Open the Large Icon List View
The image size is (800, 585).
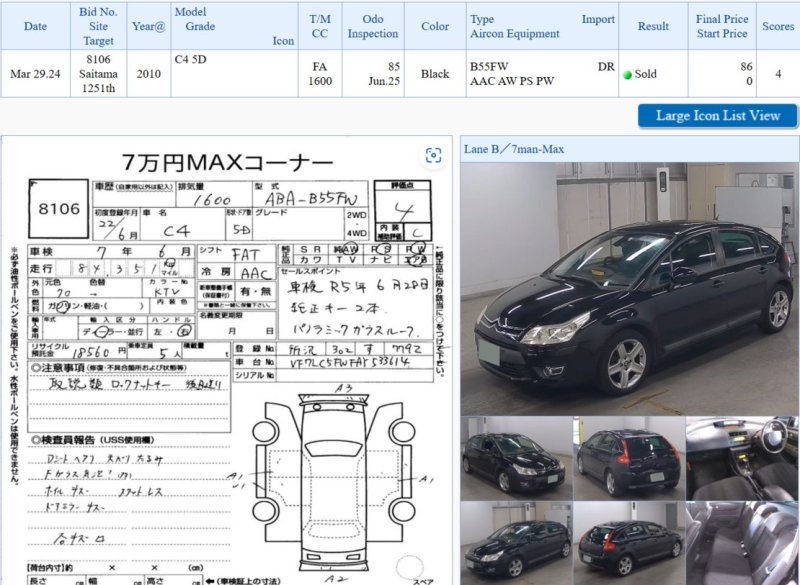[x=717, y=116]
